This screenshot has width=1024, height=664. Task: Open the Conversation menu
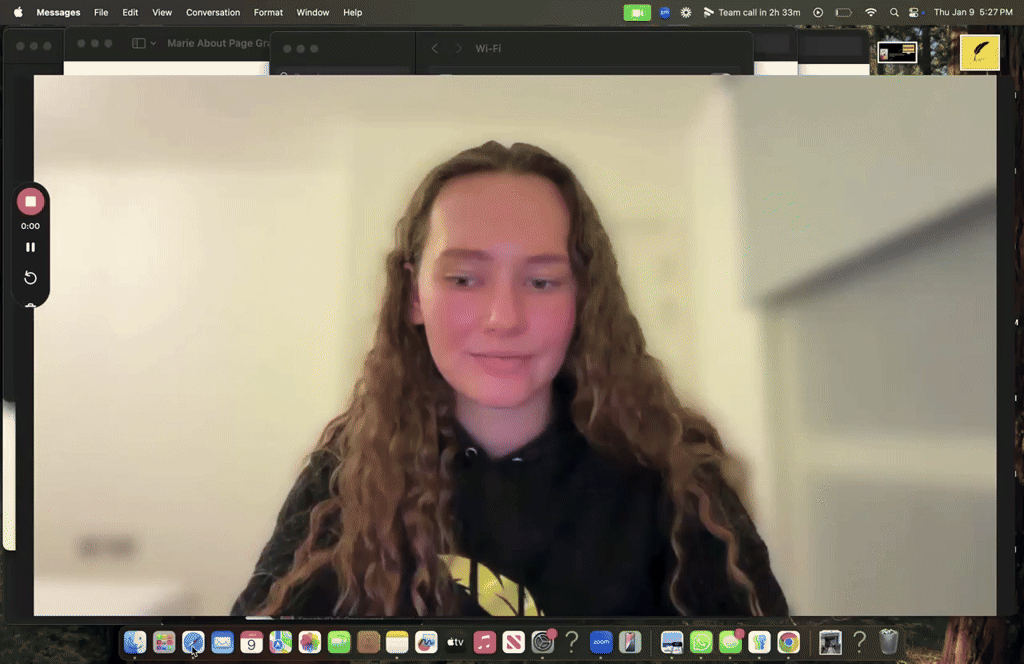click(x=213, y=12)
